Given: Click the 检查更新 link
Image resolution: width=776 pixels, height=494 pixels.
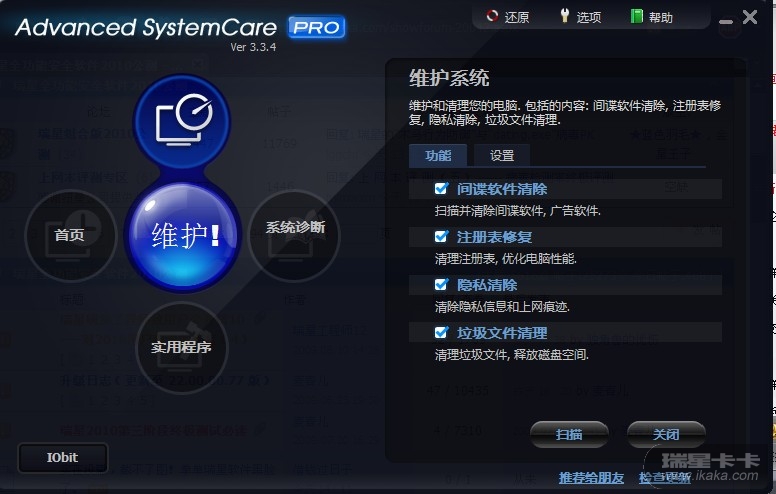Looking at the screenshot, I should (665, 478).
